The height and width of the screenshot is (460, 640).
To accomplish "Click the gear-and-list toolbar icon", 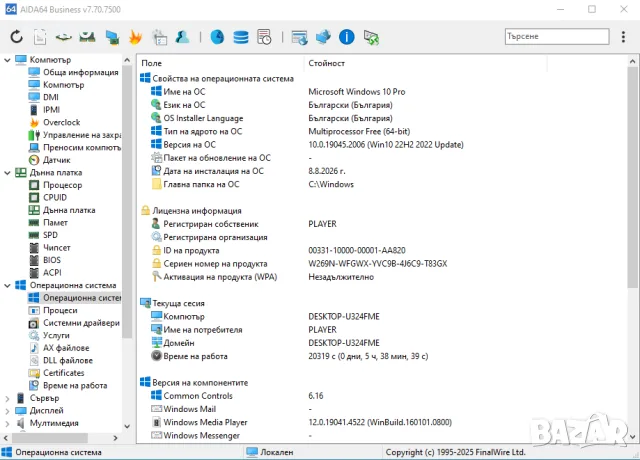I will [159, 37].
